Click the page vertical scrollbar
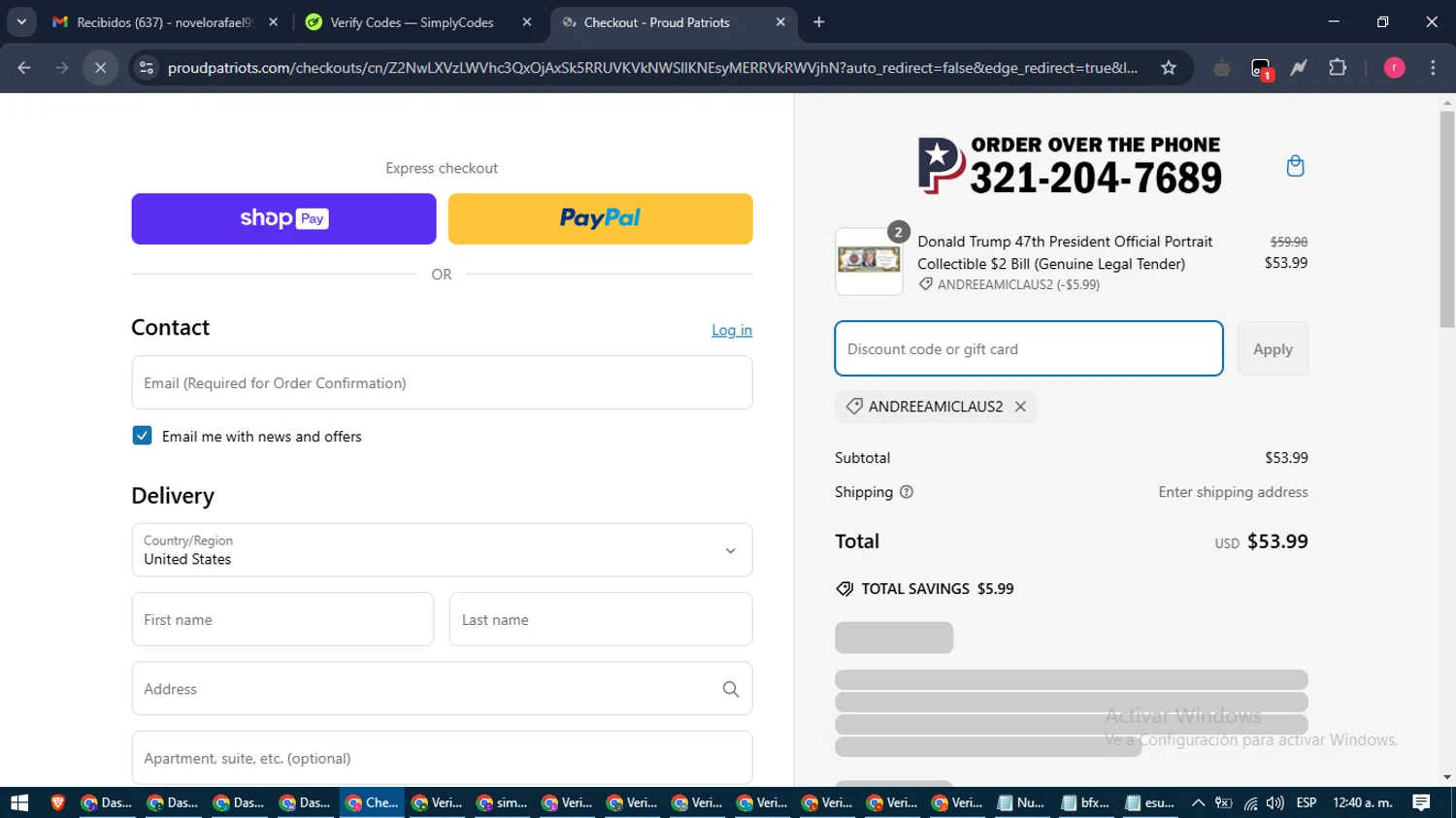This screenshot has height=818, width=1456. pos(1447,218)
